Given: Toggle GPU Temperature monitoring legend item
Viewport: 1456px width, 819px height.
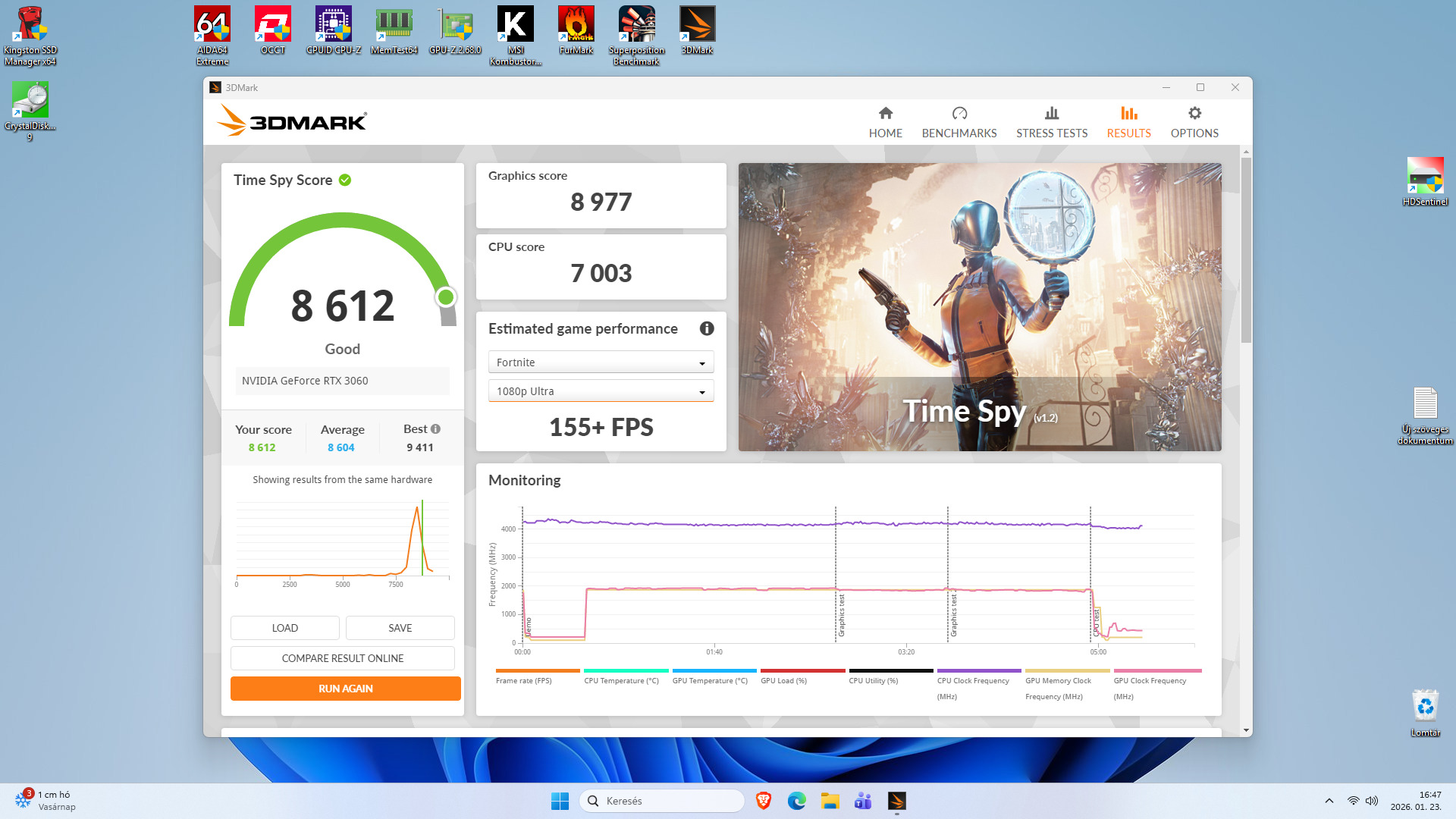Looking at the screenshot, I should (710, 680).
